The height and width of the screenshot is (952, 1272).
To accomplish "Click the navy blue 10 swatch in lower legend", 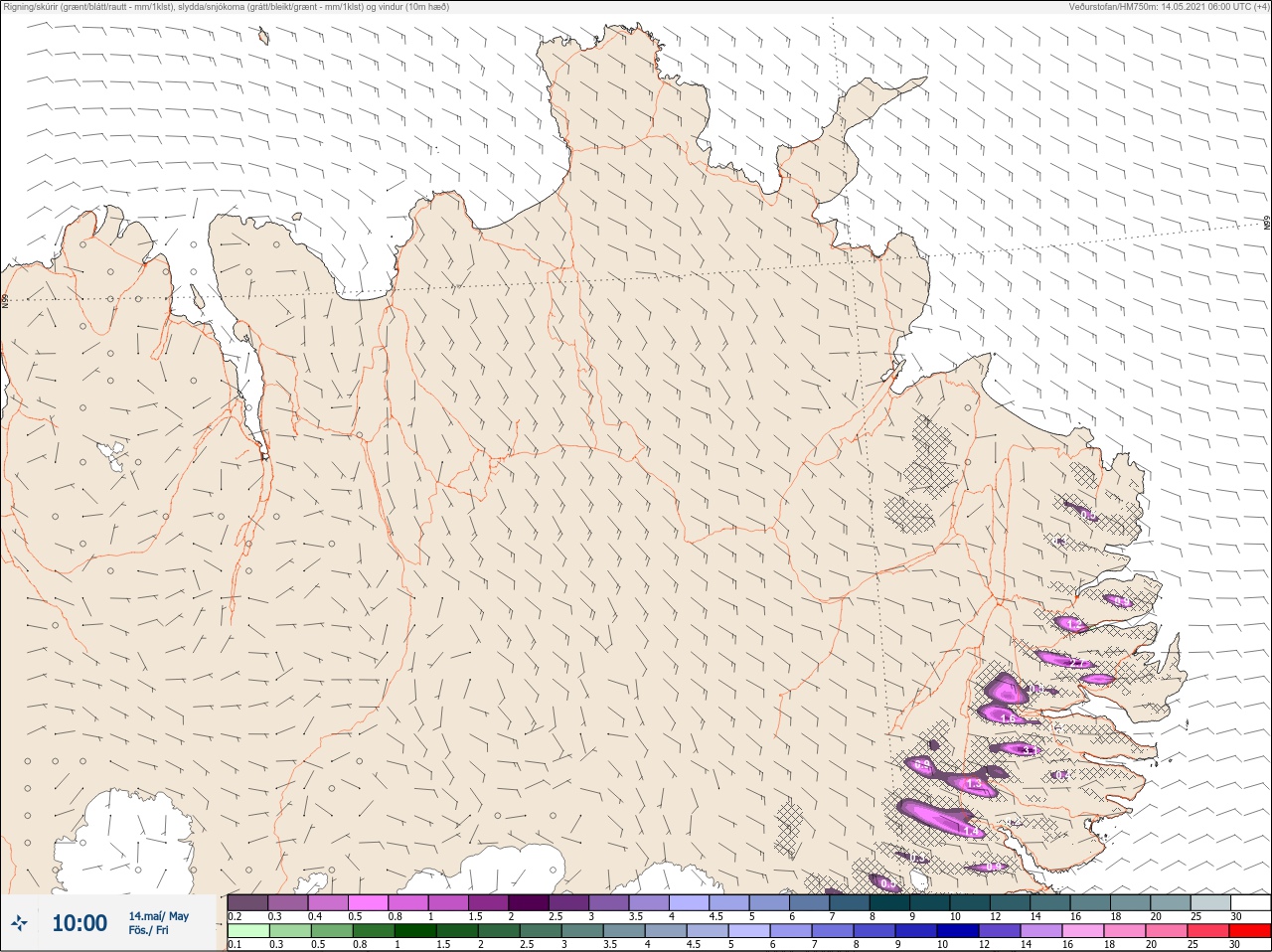I will [x=960, y=931].
